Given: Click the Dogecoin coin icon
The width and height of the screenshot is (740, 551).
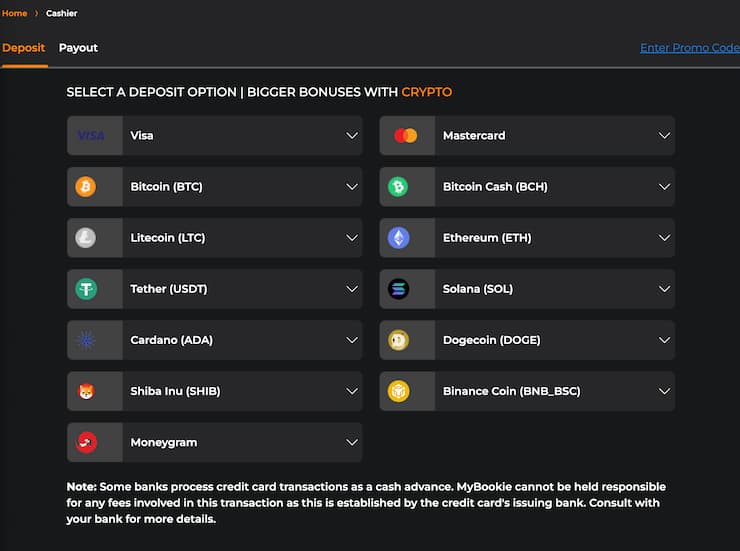Looking at the screenshot, I should [398, 340].
